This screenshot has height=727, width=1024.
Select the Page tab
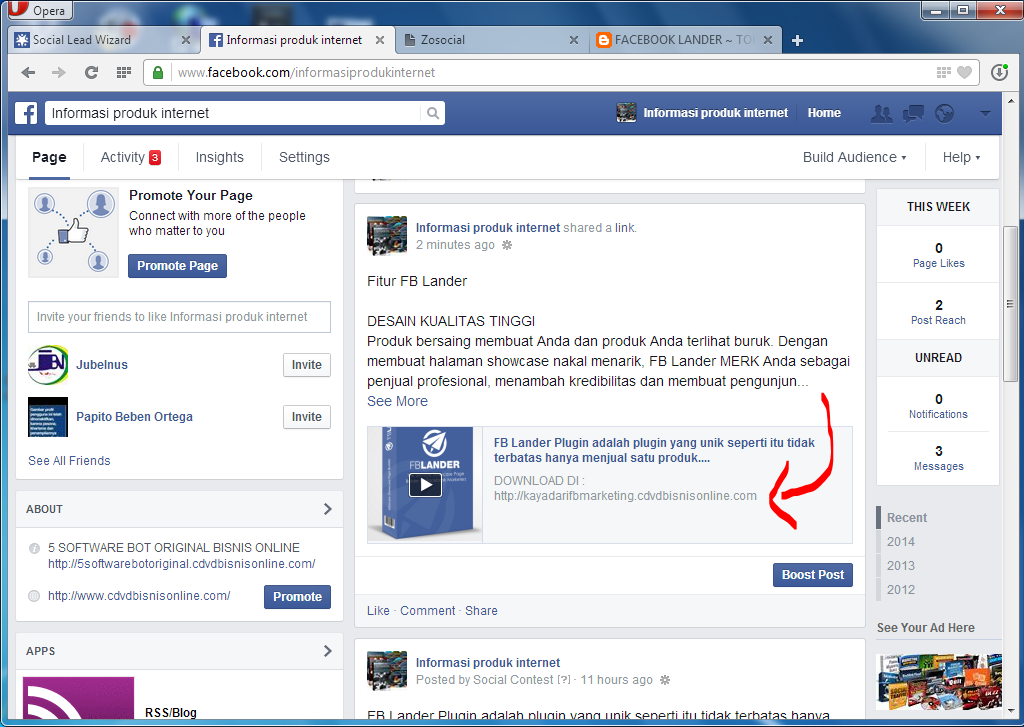49,157
